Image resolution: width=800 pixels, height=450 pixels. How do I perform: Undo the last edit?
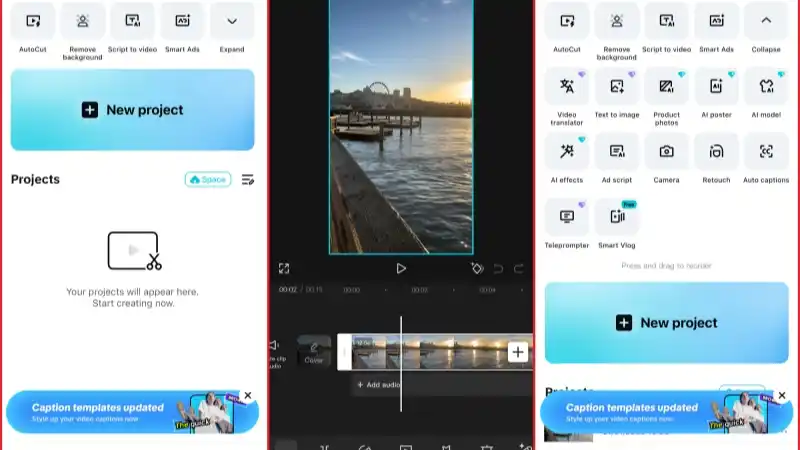(x=498, y=268)
